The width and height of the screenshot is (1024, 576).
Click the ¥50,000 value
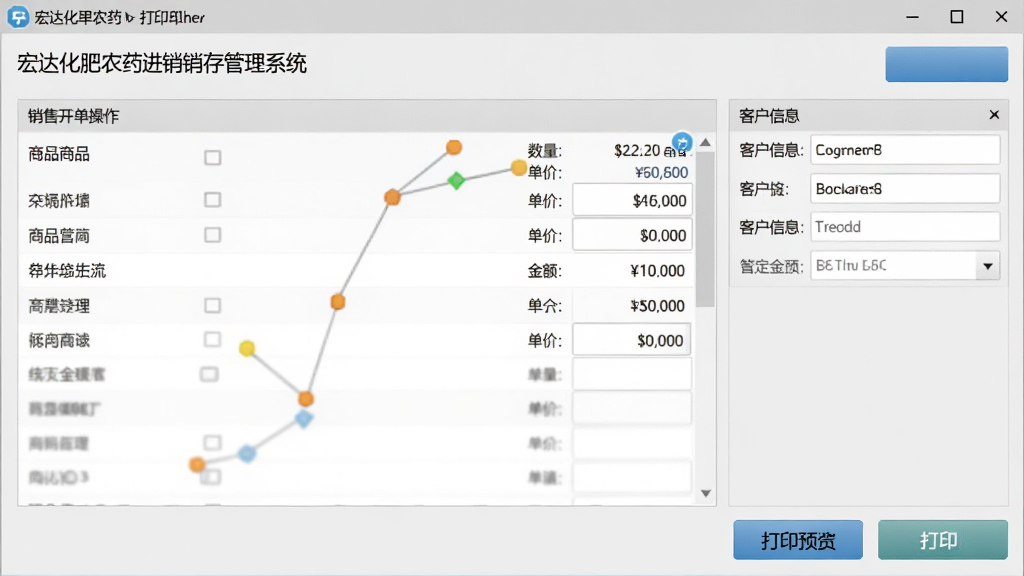pos(657,306)
